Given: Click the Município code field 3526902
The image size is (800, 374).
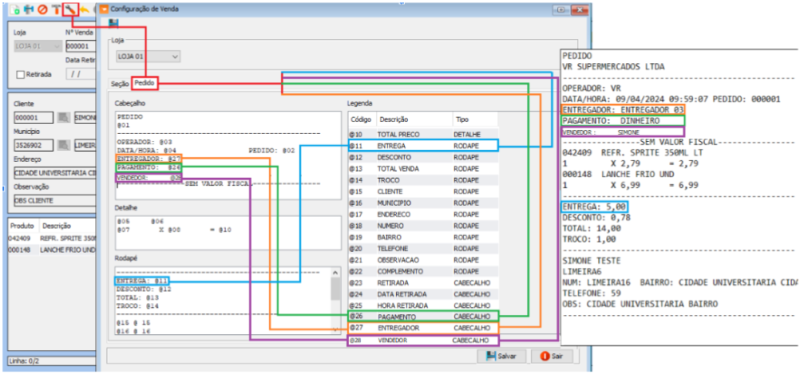Looking at the screenshot, I should (33, 145).
